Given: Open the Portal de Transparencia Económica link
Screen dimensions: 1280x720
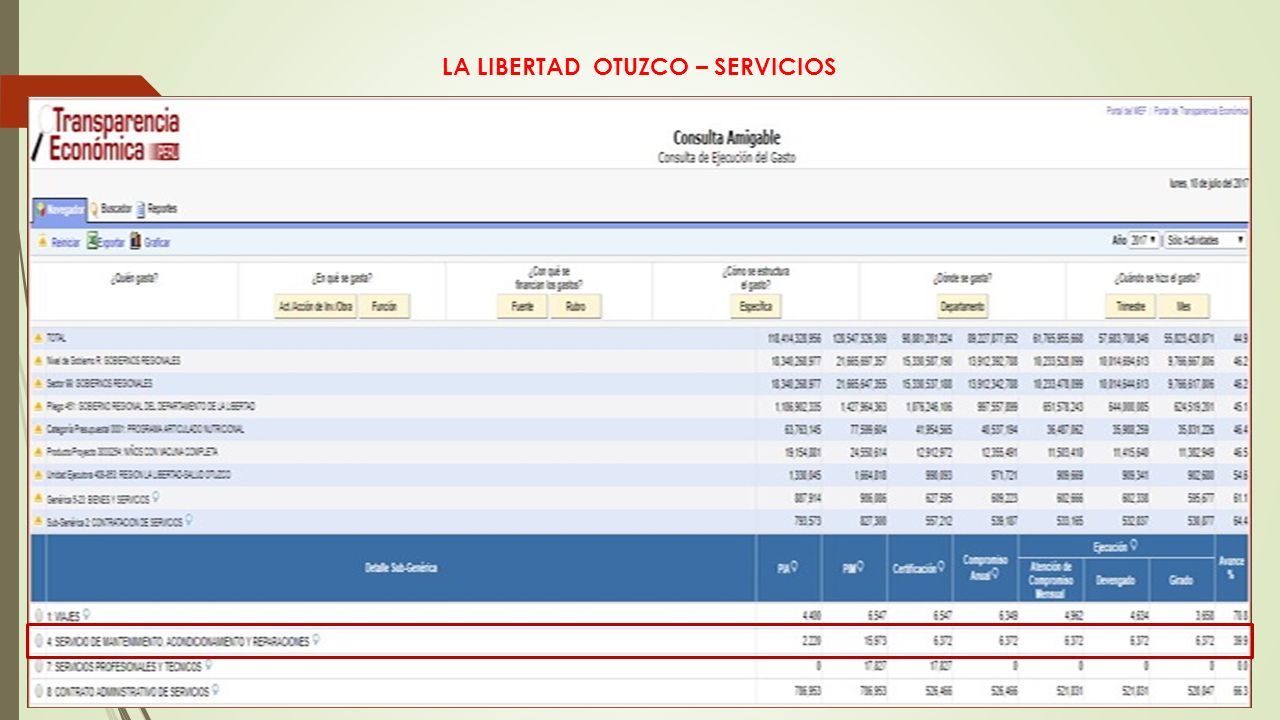Looking at the screenshot, I should pos(1201,111).
